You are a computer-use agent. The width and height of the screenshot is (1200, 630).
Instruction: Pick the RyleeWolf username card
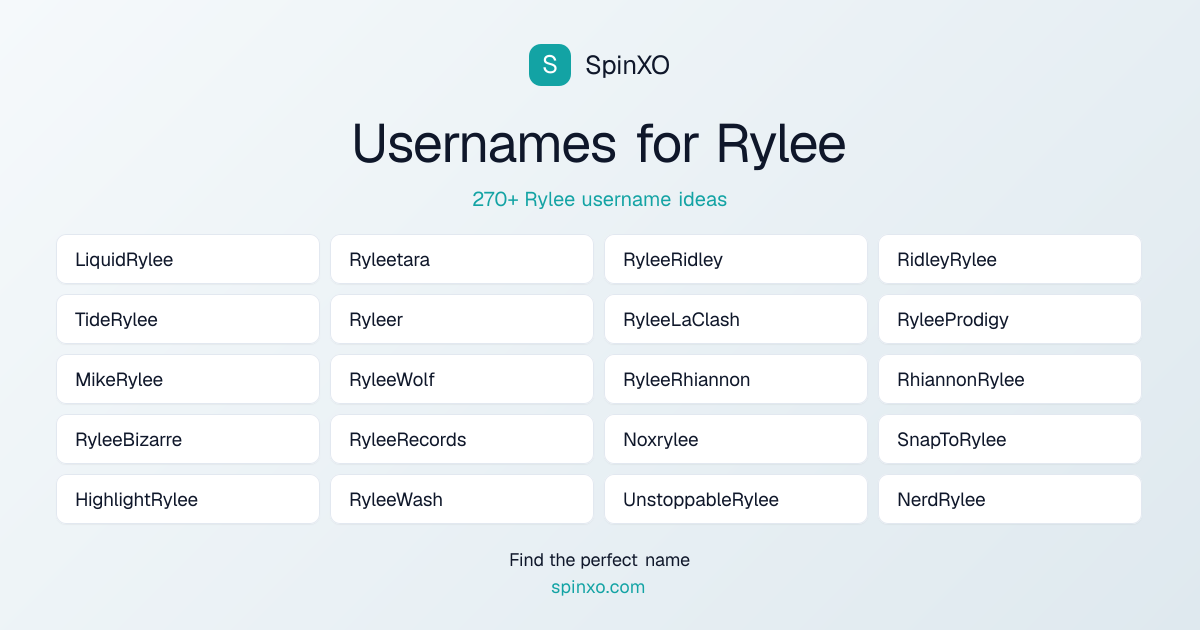(462, 379)
